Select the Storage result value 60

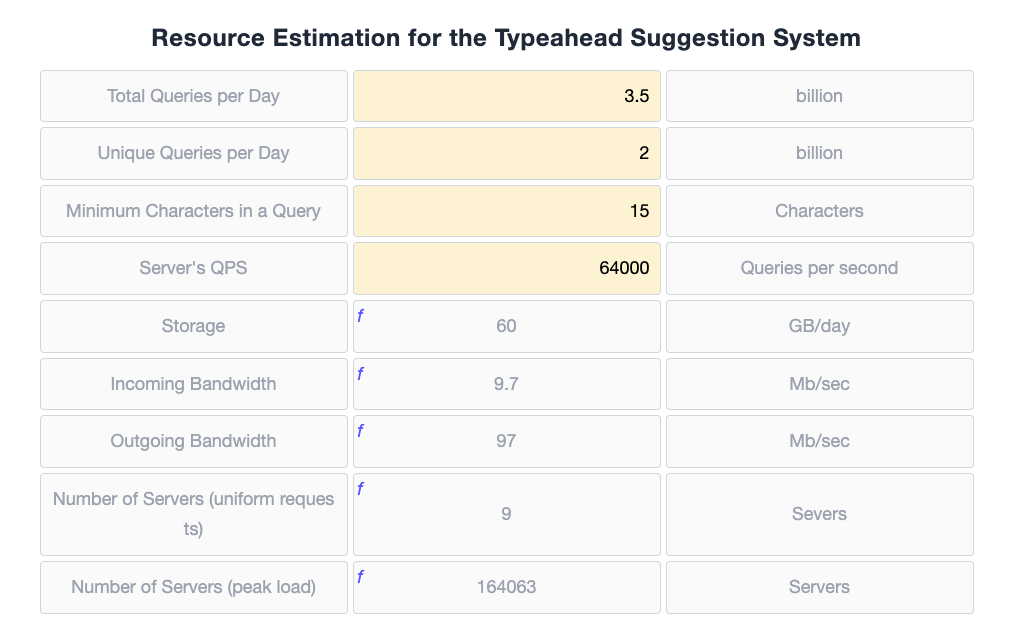pos(506,326)
